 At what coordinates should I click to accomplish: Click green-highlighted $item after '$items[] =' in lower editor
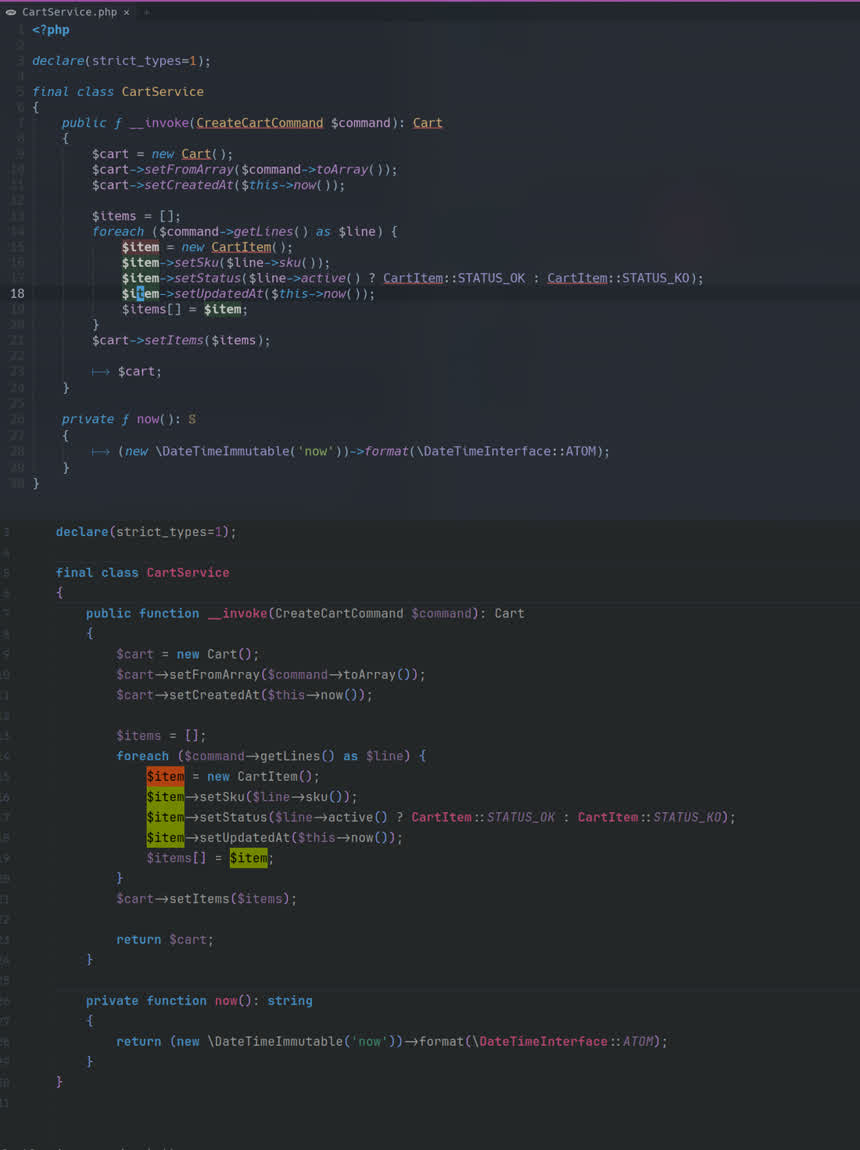pos(249,858)
